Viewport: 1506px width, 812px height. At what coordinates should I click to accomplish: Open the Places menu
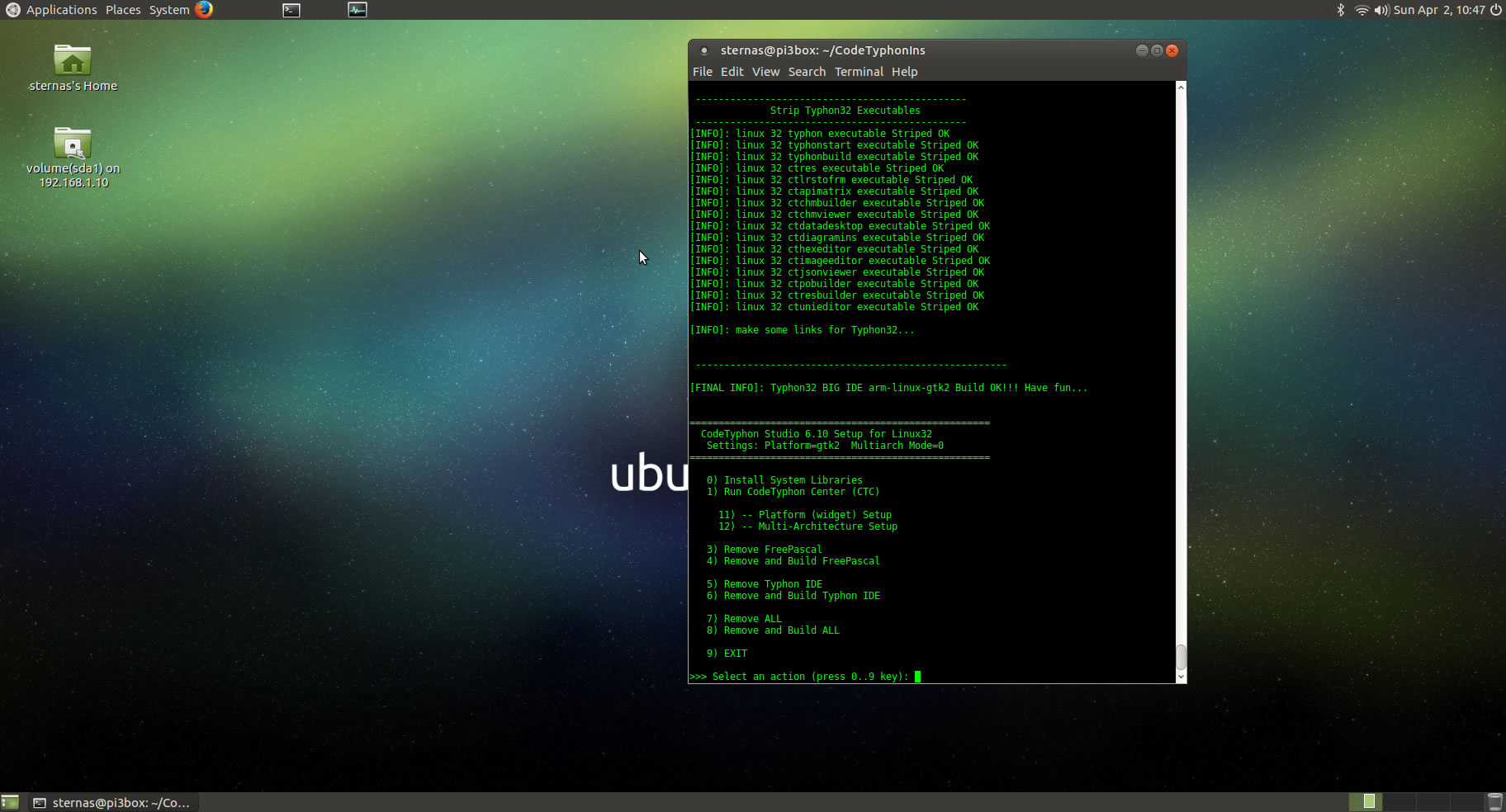pos(123,10)
